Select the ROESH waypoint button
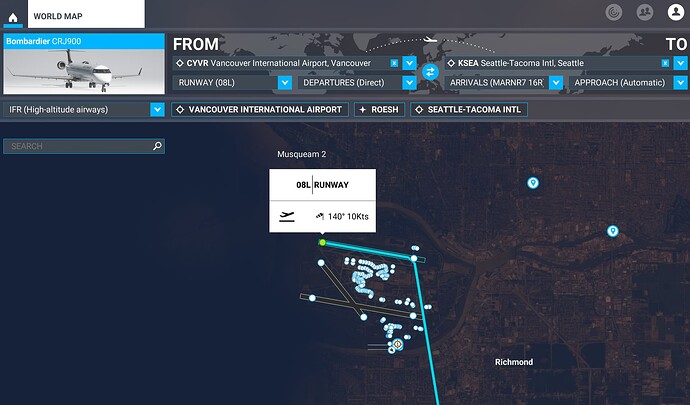The image size is (690, 405). [379, 110]
